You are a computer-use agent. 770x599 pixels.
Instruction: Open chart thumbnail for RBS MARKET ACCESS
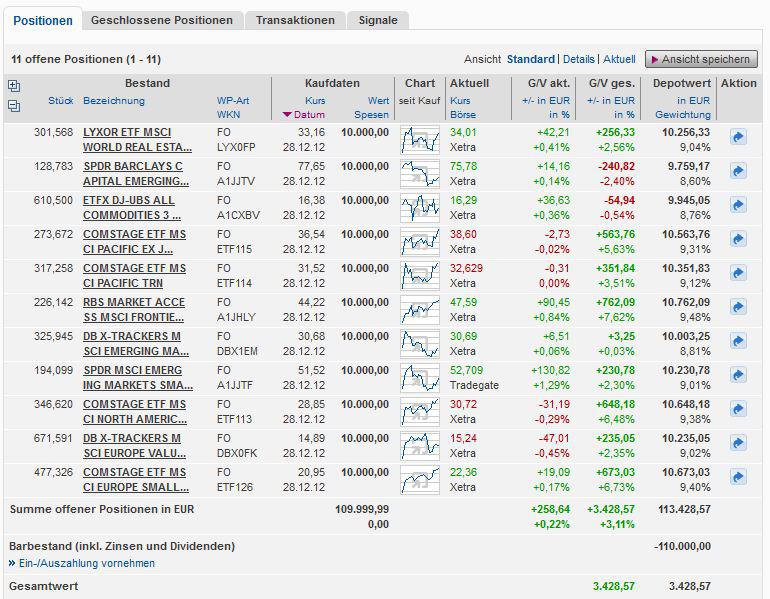coord(420,309)
